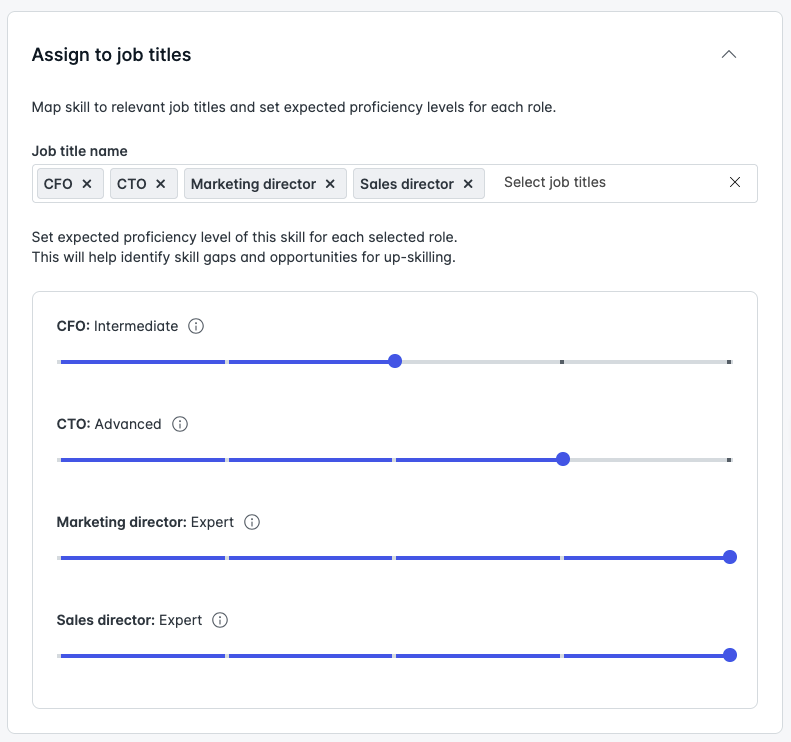Remove the CTO job title tag
The width and height of the screenshot is (791, 742).
(x=160, y=184)
